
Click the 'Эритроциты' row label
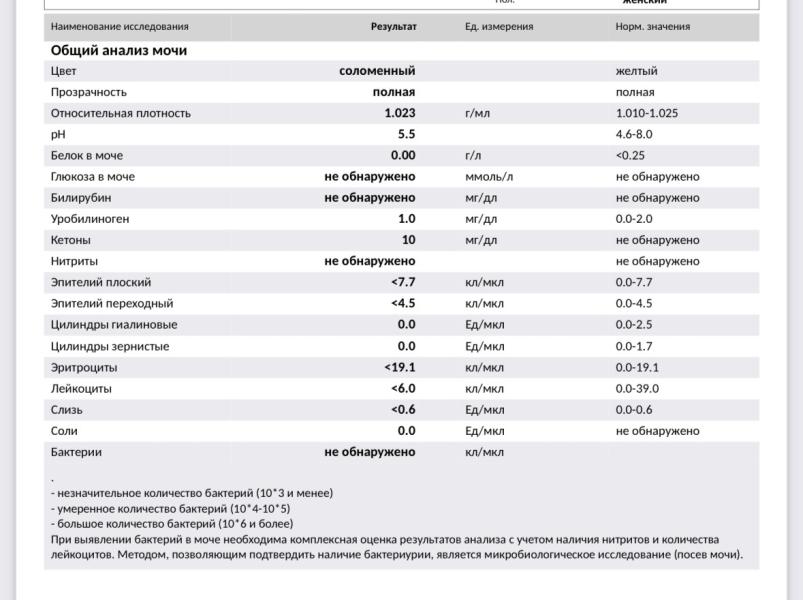(x=84, y=368)
